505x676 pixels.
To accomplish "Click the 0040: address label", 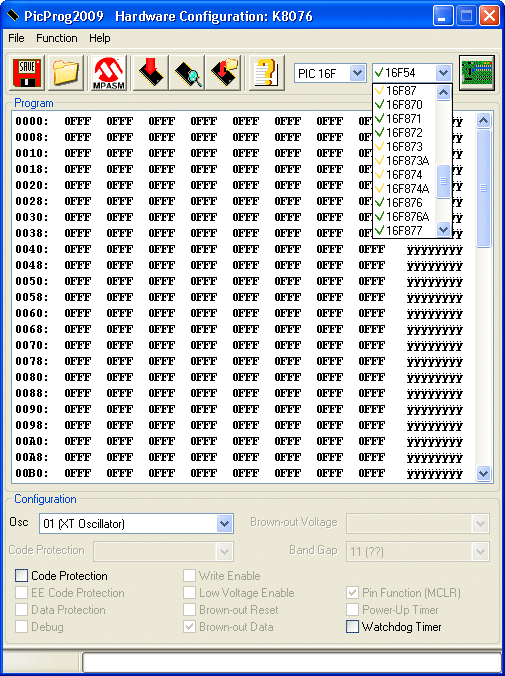I will pyautogui.click(x=32, y=249).
